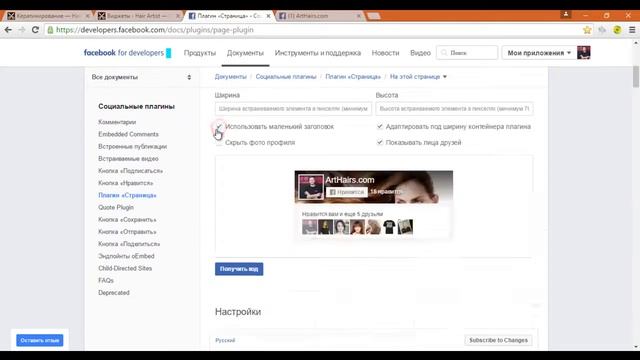
Task: Click Русский language link
Action: coord(225,340)
